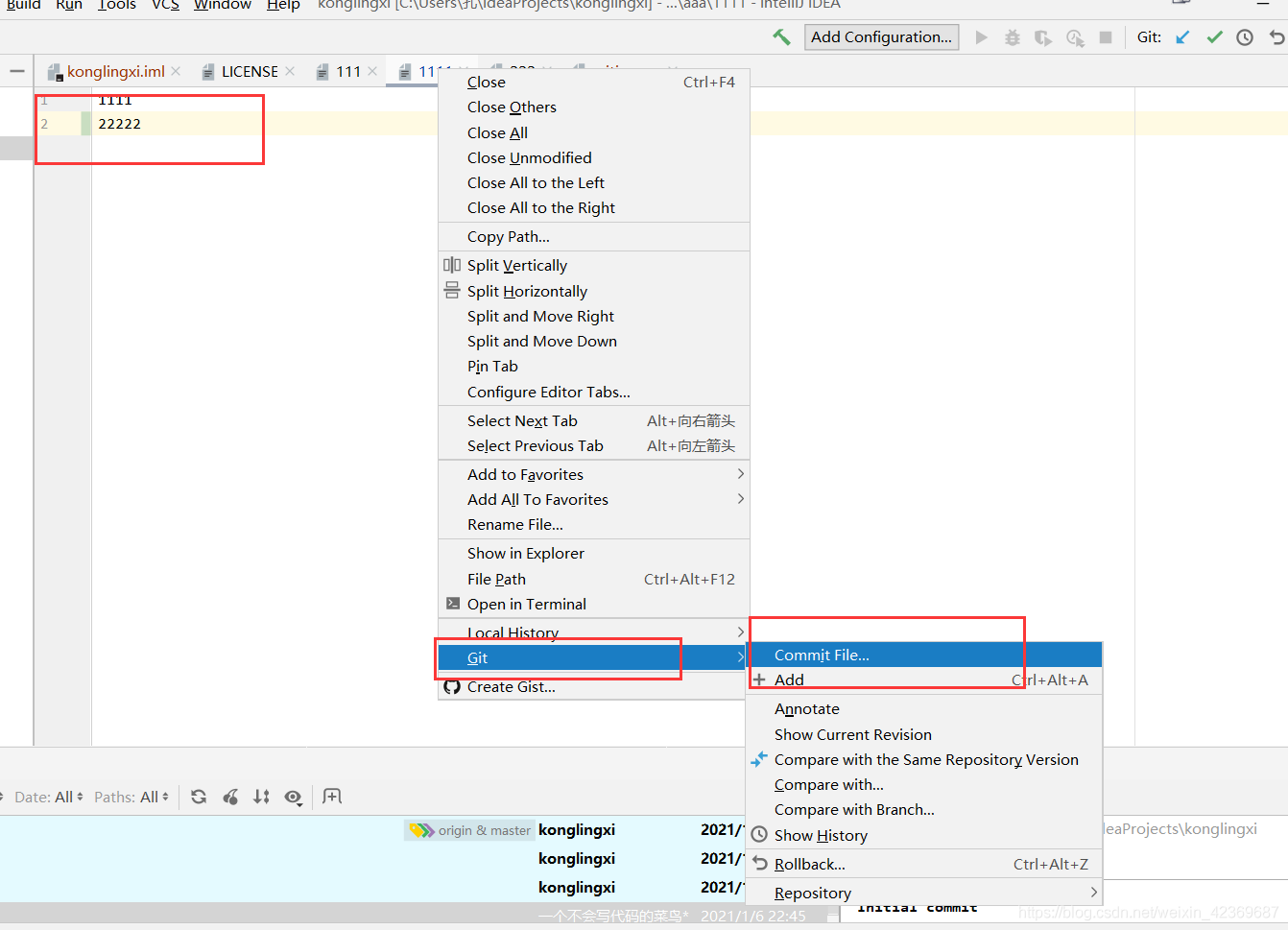Open the Paths filter dropdown
This screenshot has width=1288, height=930.
tap(131, 797)
